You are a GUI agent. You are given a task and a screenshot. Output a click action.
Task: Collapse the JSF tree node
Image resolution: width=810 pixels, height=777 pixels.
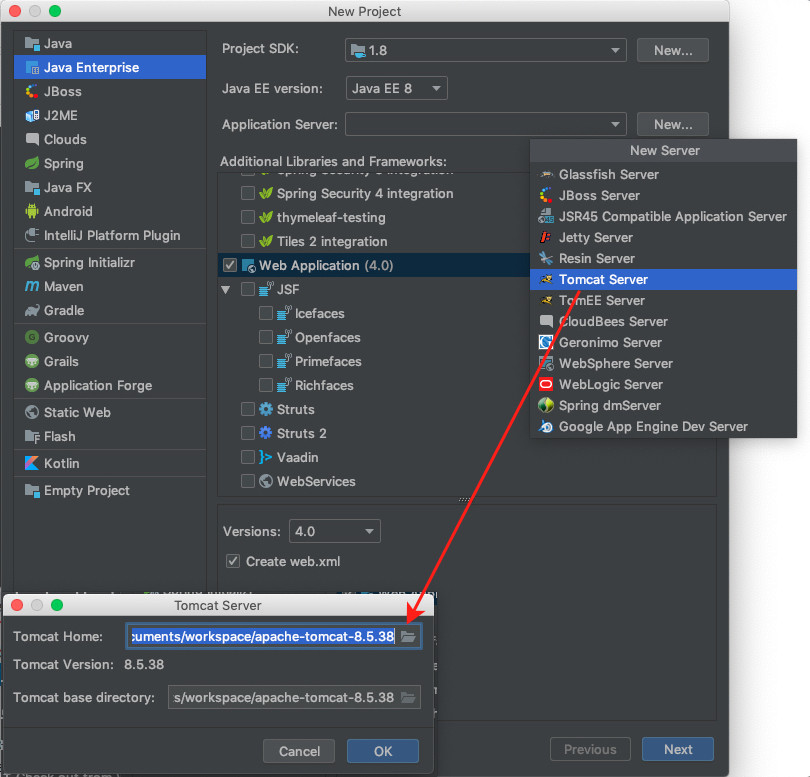225,290
